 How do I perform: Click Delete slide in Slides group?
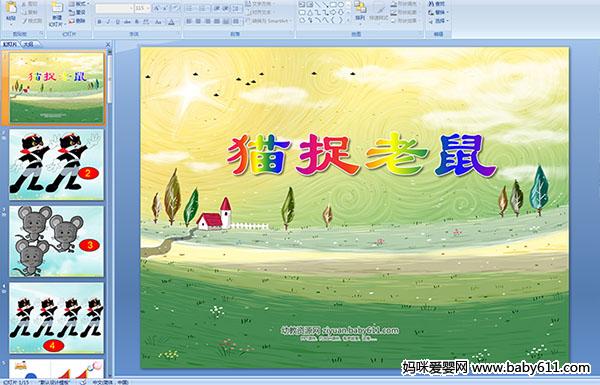click(77, 21)
